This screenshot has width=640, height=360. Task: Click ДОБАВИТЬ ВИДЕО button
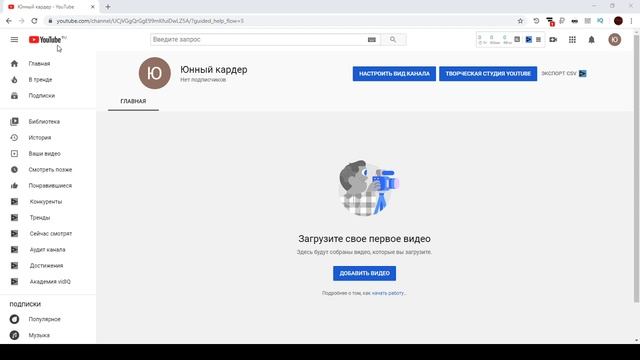point(364,273)
